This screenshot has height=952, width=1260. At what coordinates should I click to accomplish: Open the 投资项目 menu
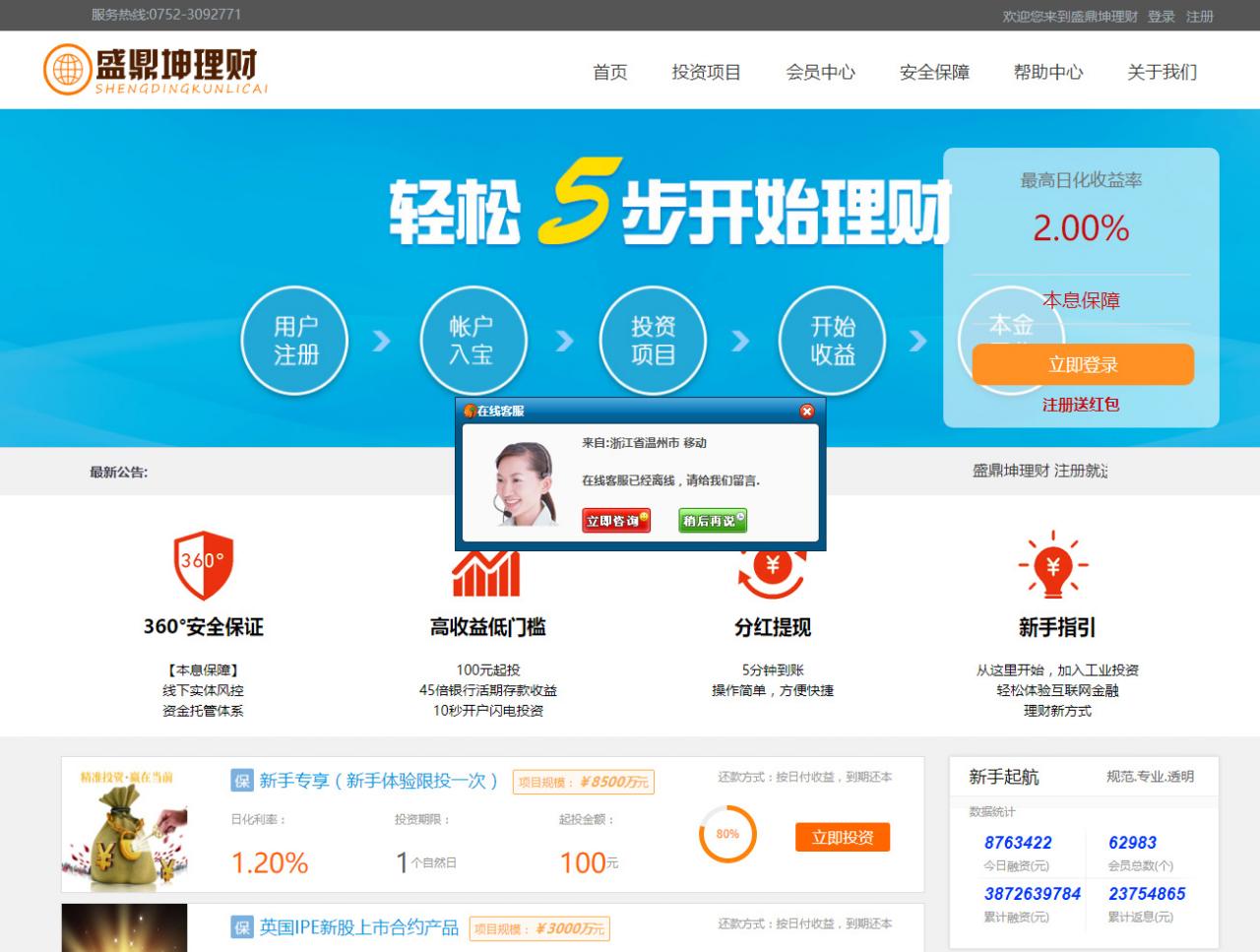pyautogui.click(x=707, y=72)
